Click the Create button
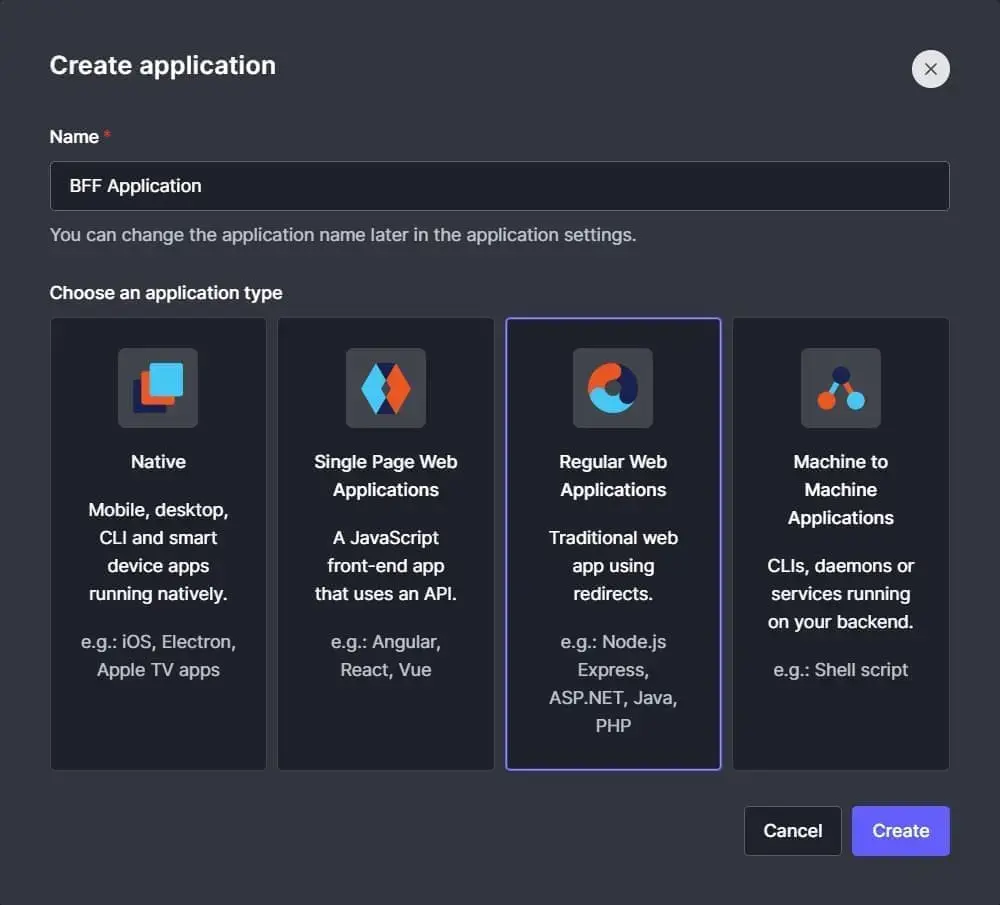The height and width of the screenshot is (905, 1000). [901, 830]
